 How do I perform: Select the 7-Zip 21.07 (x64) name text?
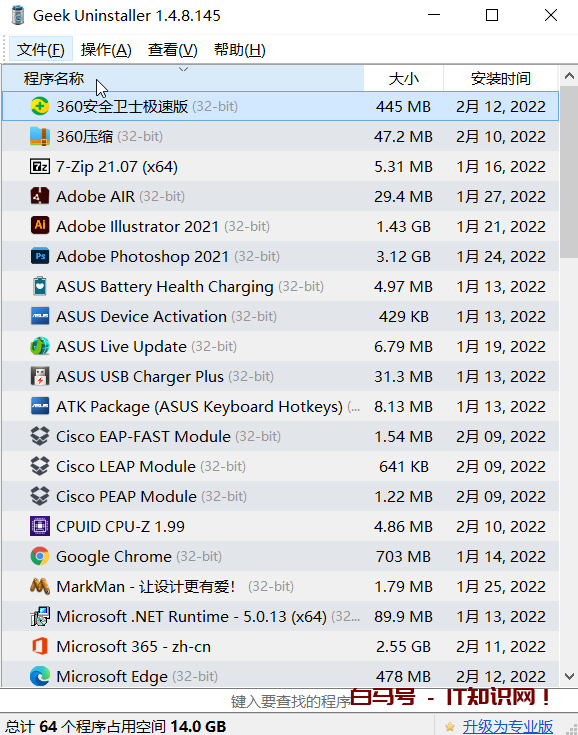(x=117, y=166)
